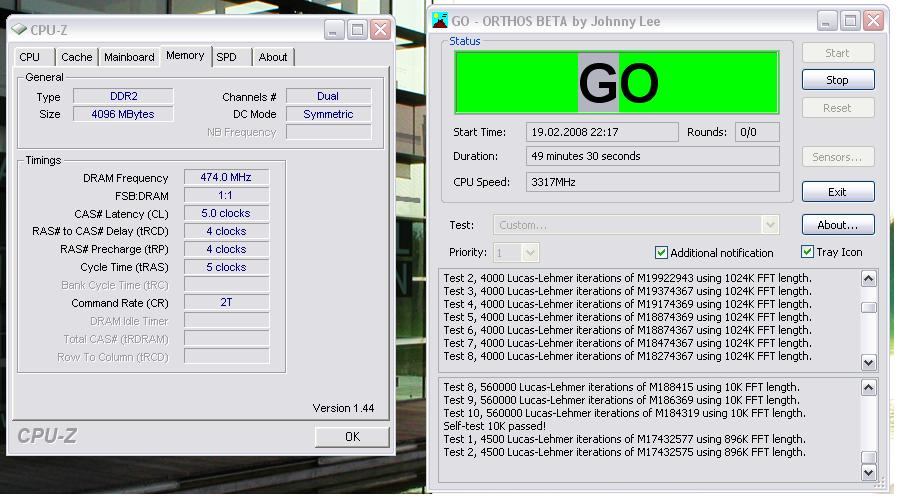Click up arrow of lower log scrollbar
Viewport: 900px width, 500px height.
pos(868,388)
